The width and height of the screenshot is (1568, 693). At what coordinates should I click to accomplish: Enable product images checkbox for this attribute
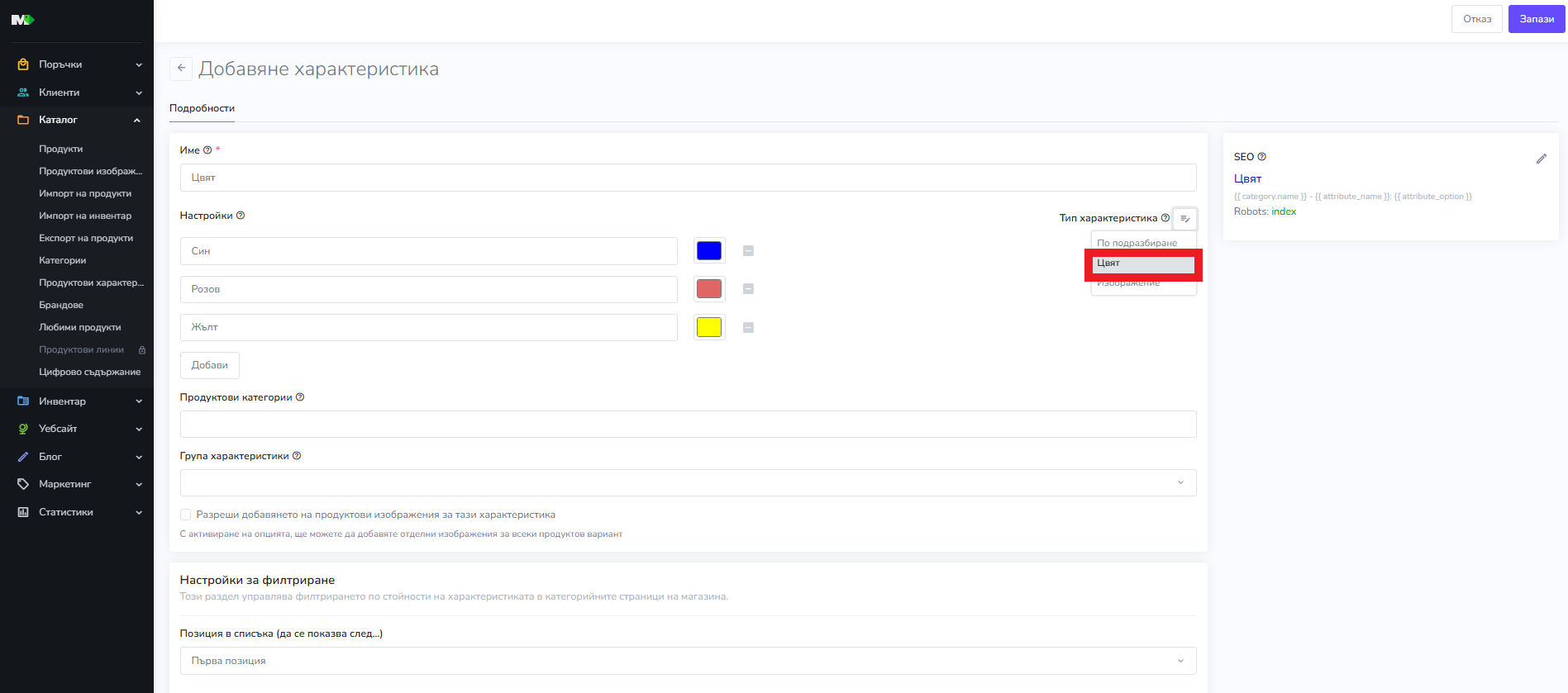186,515
